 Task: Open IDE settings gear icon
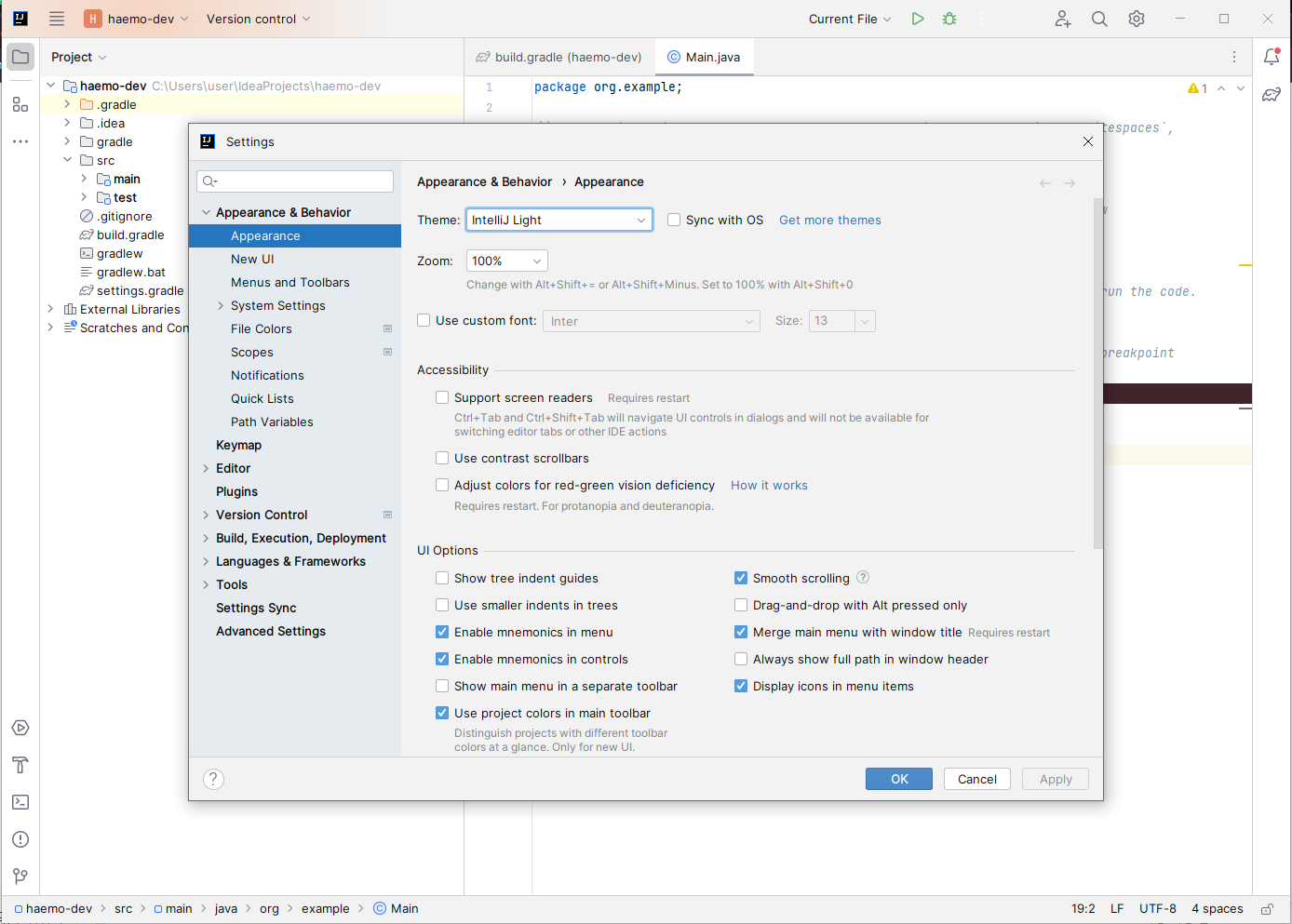click(1137, 19)
